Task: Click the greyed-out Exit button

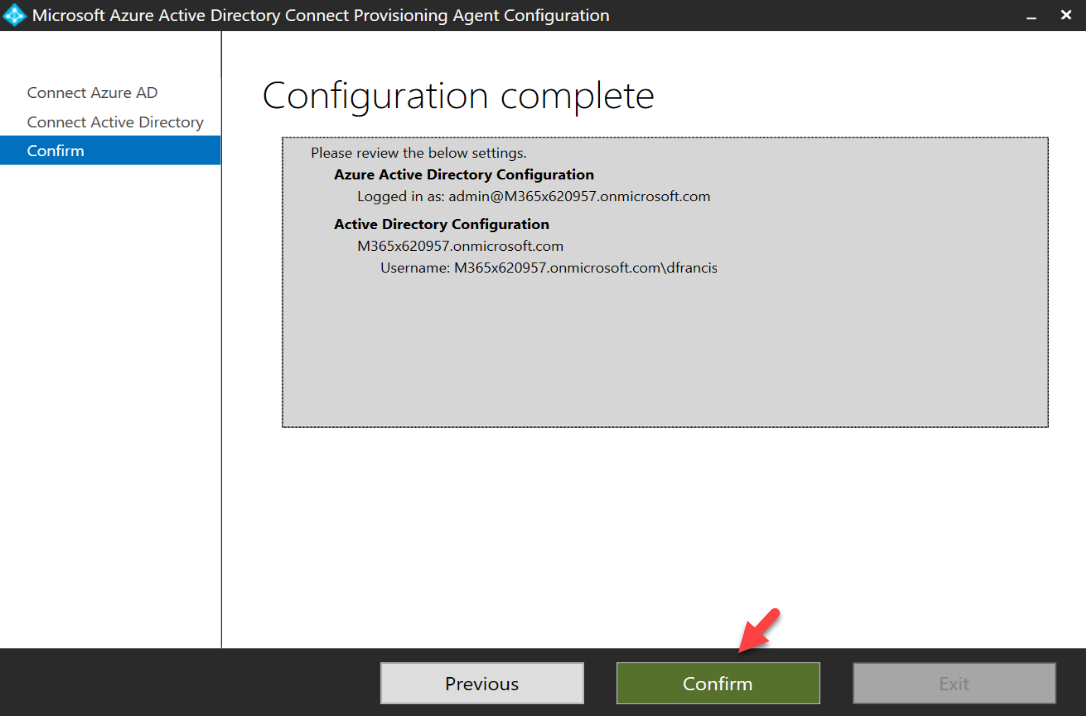Action: (x=954, y=683)
